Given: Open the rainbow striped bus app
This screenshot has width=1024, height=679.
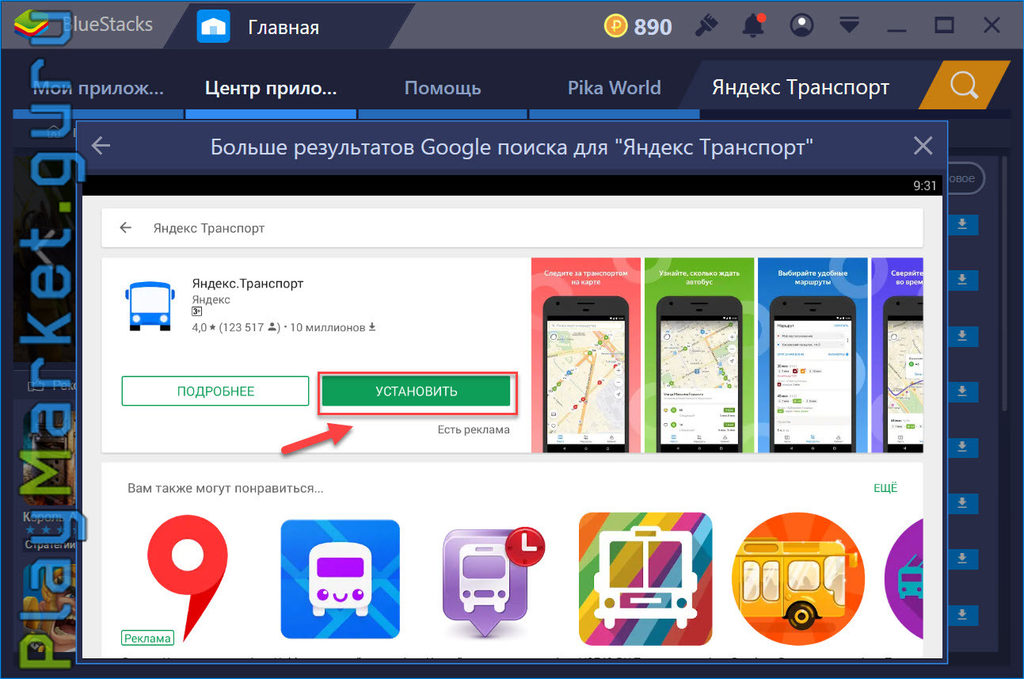Looking at the screenshot, I should (x=645, y=578).
